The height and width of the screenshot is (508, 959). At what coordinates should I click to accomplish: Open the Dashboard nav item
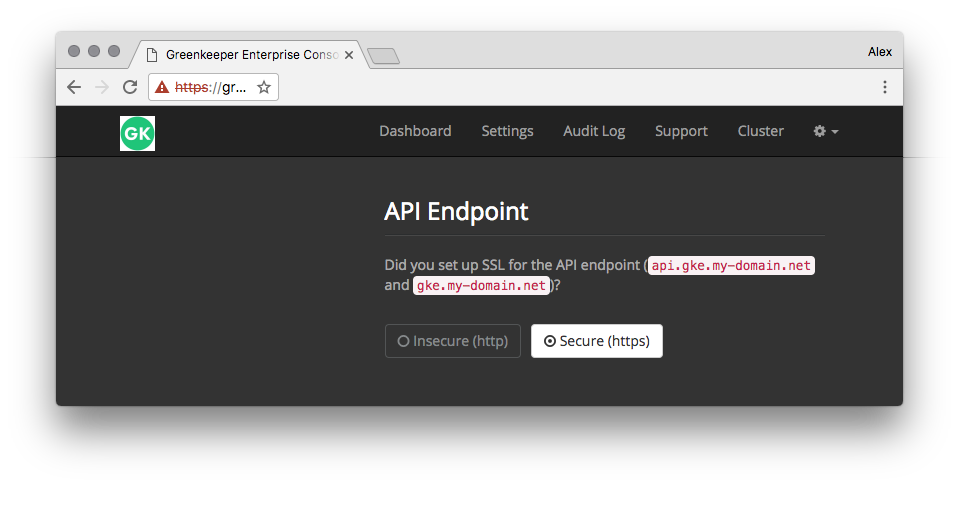coord(415,131)
